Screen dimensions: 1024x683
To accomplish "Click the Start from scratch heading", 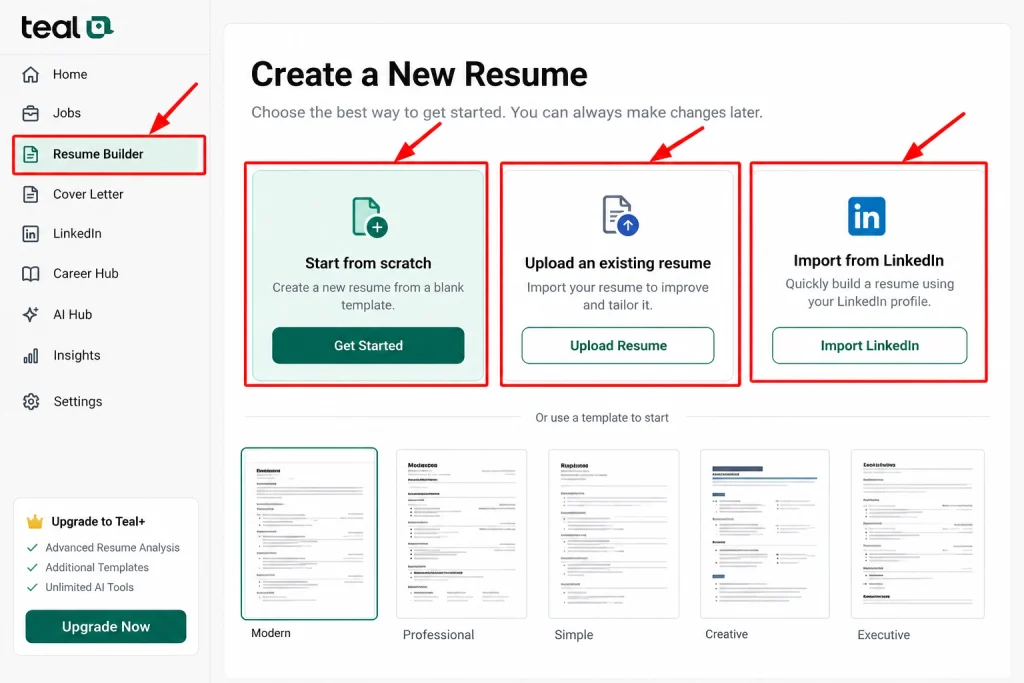I will coord(368,263).
